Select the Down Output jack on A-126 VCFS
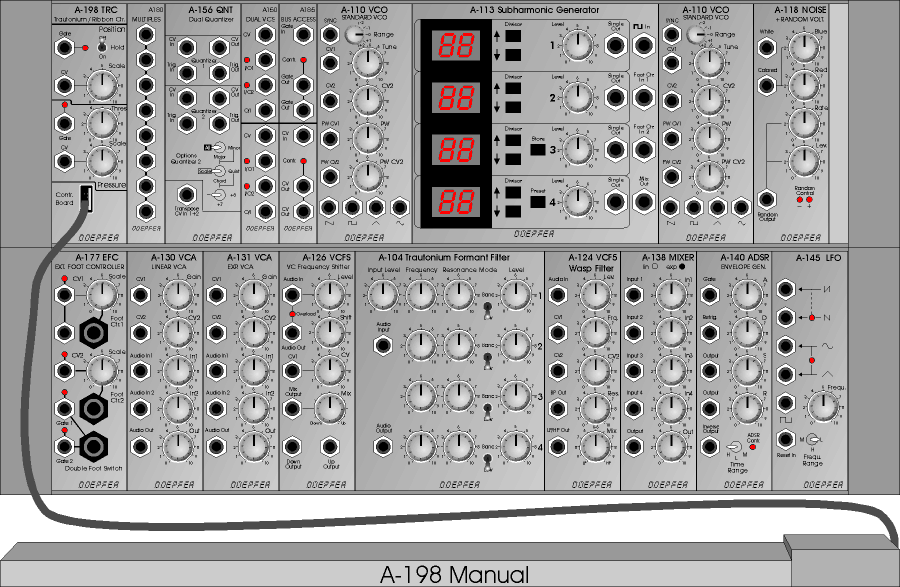 coord(292,446)
